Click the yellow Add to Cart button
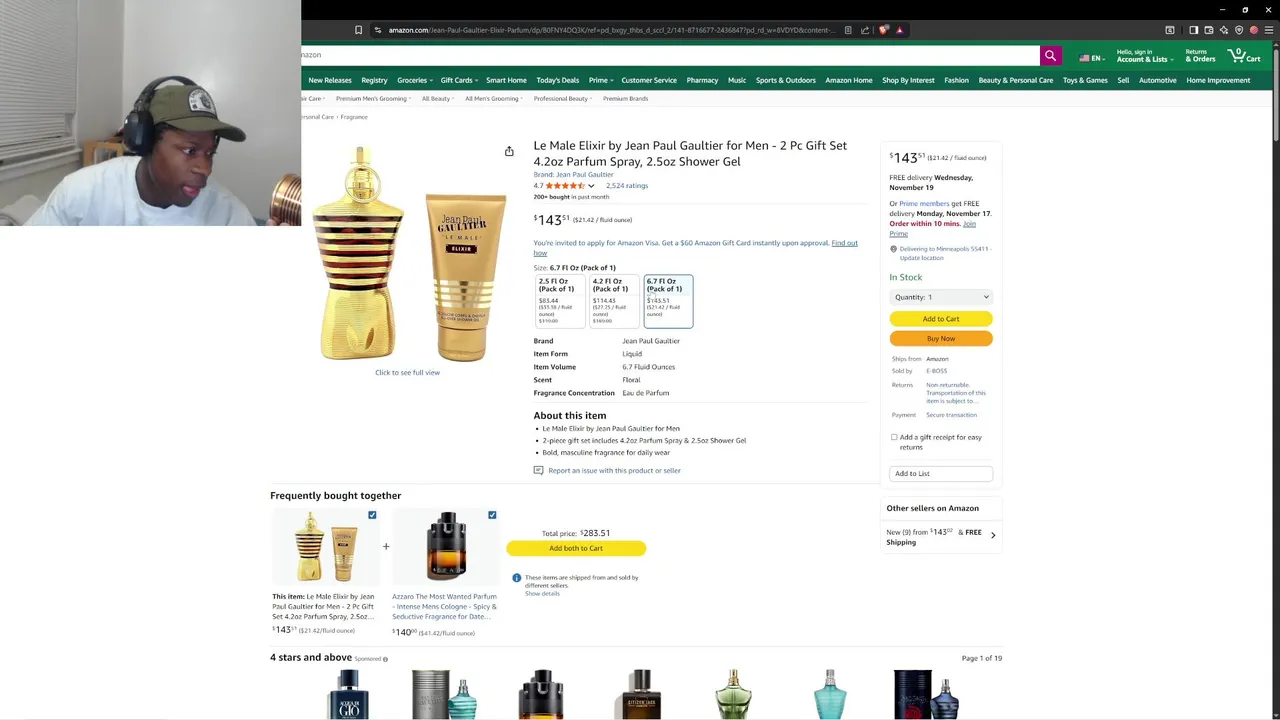The height and width of the screenshot is (720, 1280). (941, 319)
